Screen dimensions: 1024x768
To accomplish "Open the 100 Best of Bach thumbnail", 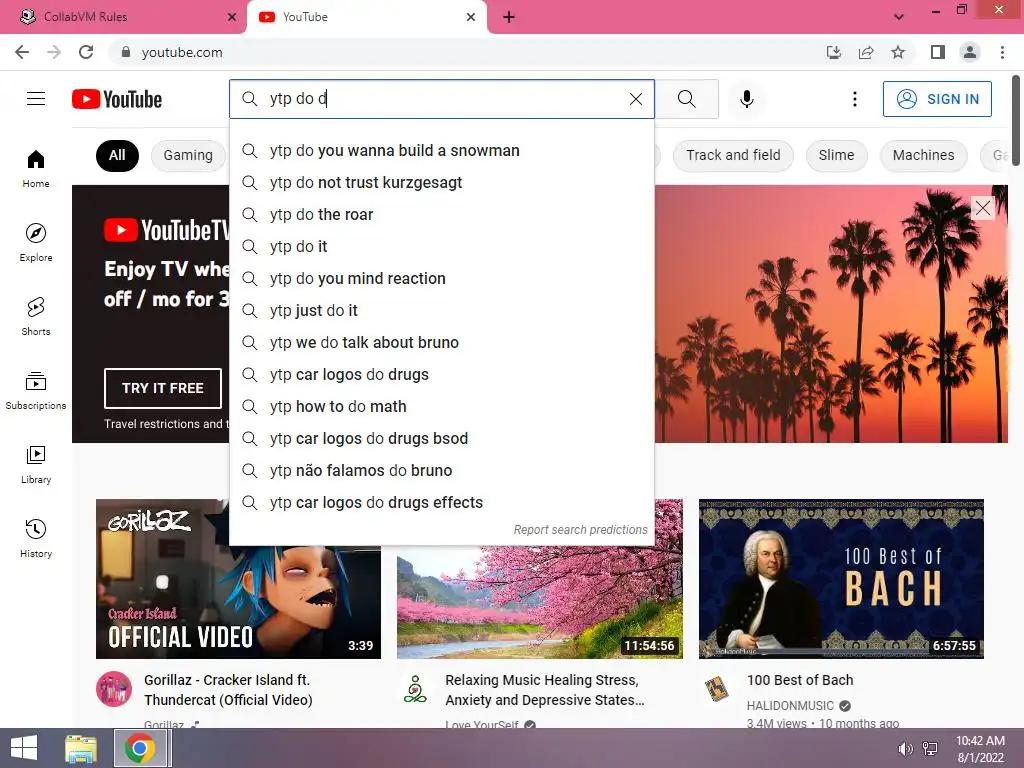I will click(x=841, y=579).
